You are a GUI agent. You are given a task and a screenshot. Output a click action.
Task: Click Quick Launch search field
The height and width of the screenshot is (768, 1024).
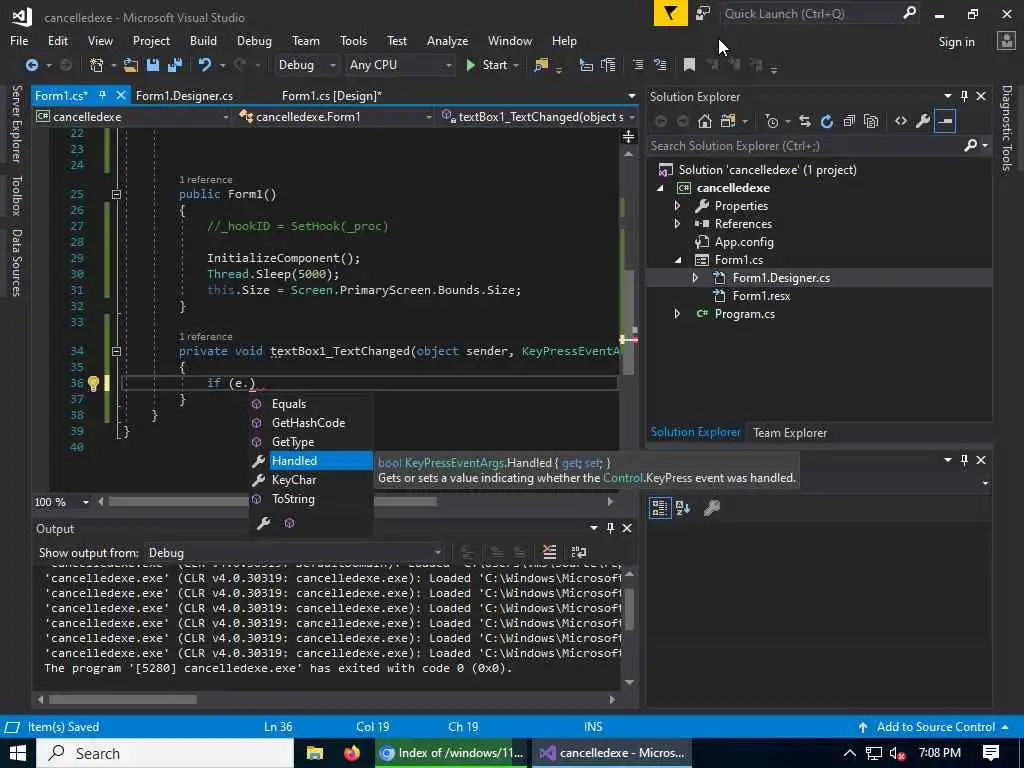pyautogui.click(x=811, y=14)
